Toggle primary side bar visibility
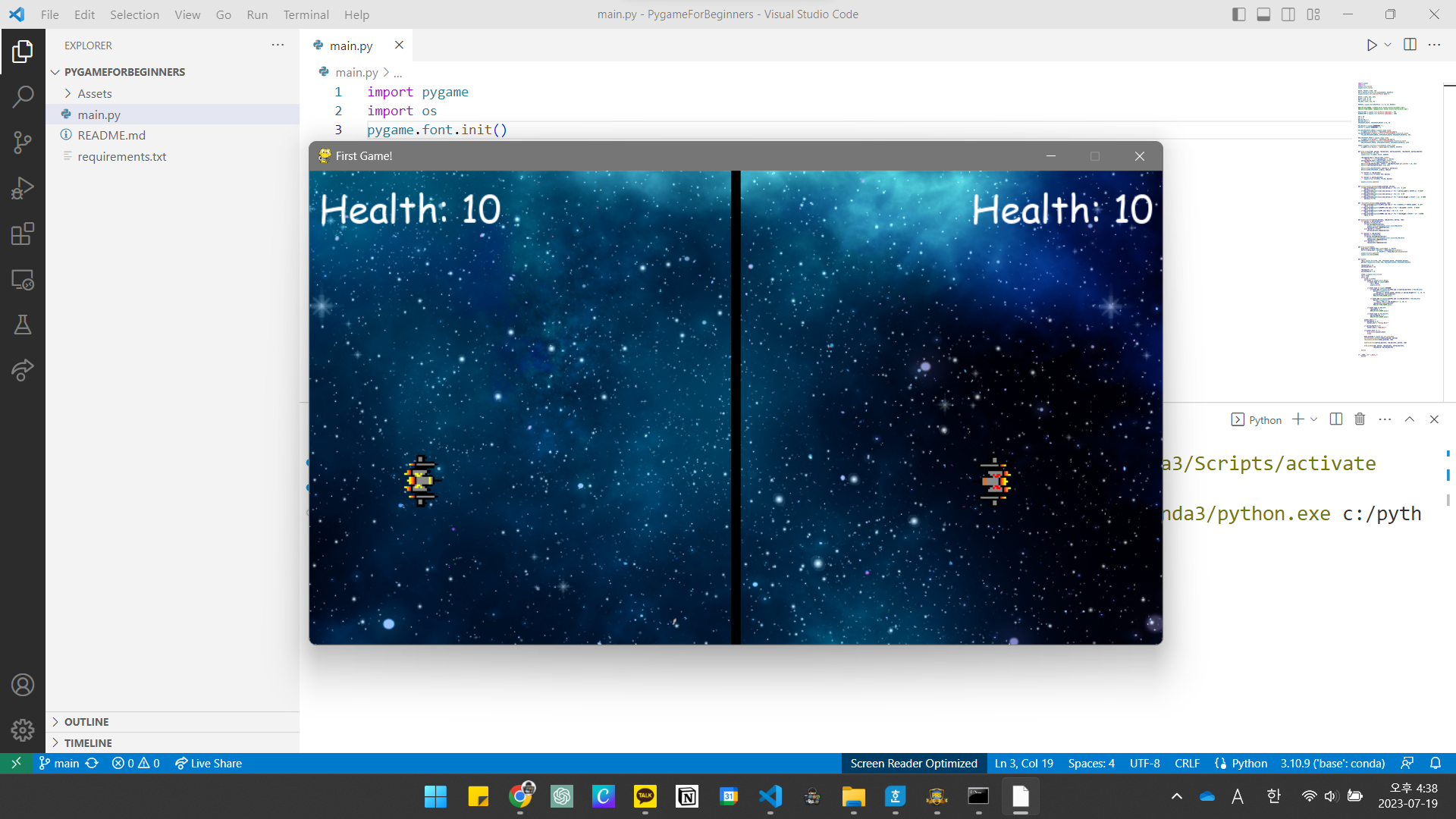 pyautogui.click(x=1238, y=14)
